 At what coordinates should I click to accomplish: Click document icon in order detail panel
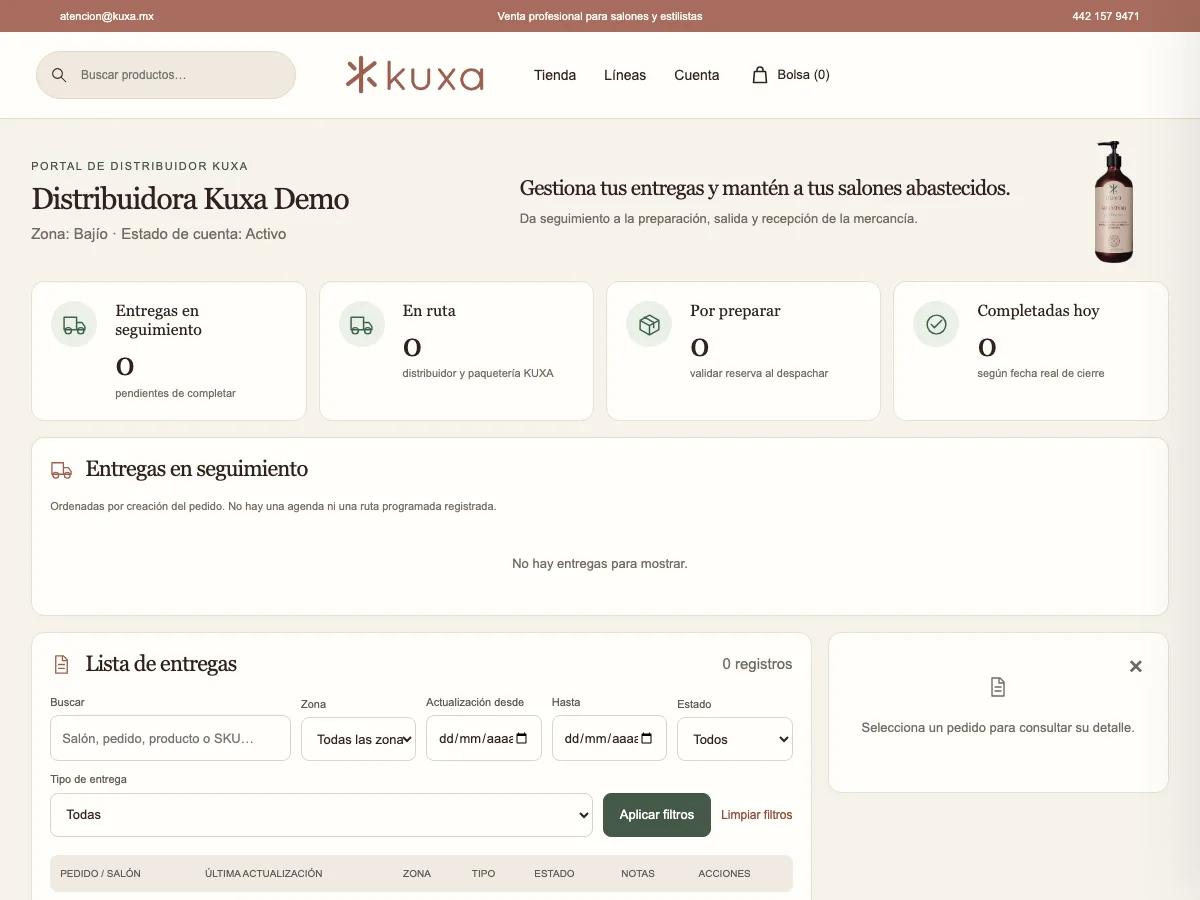(998, 687)
